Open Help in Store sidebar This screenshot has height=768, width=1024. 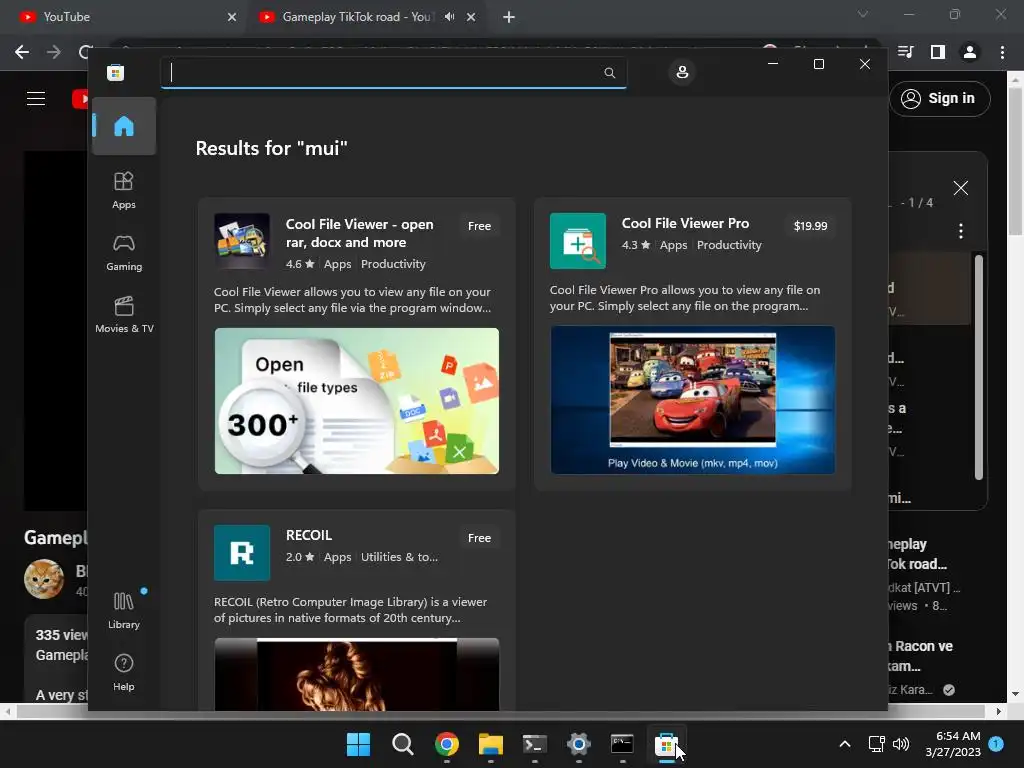click(x=123, y=672)
